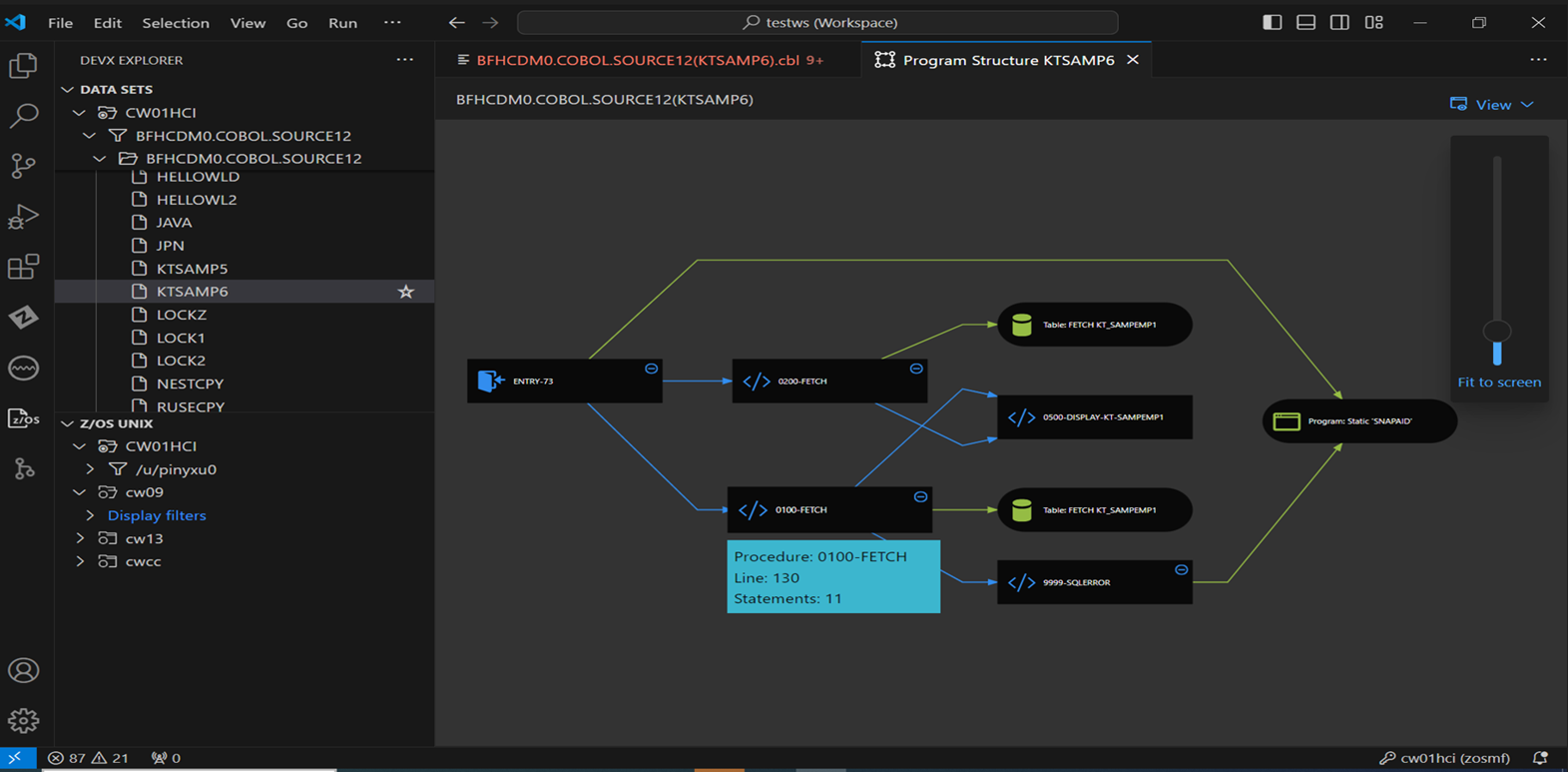Open the Run menu
The image size is (1568, 772).
[342, 22]
